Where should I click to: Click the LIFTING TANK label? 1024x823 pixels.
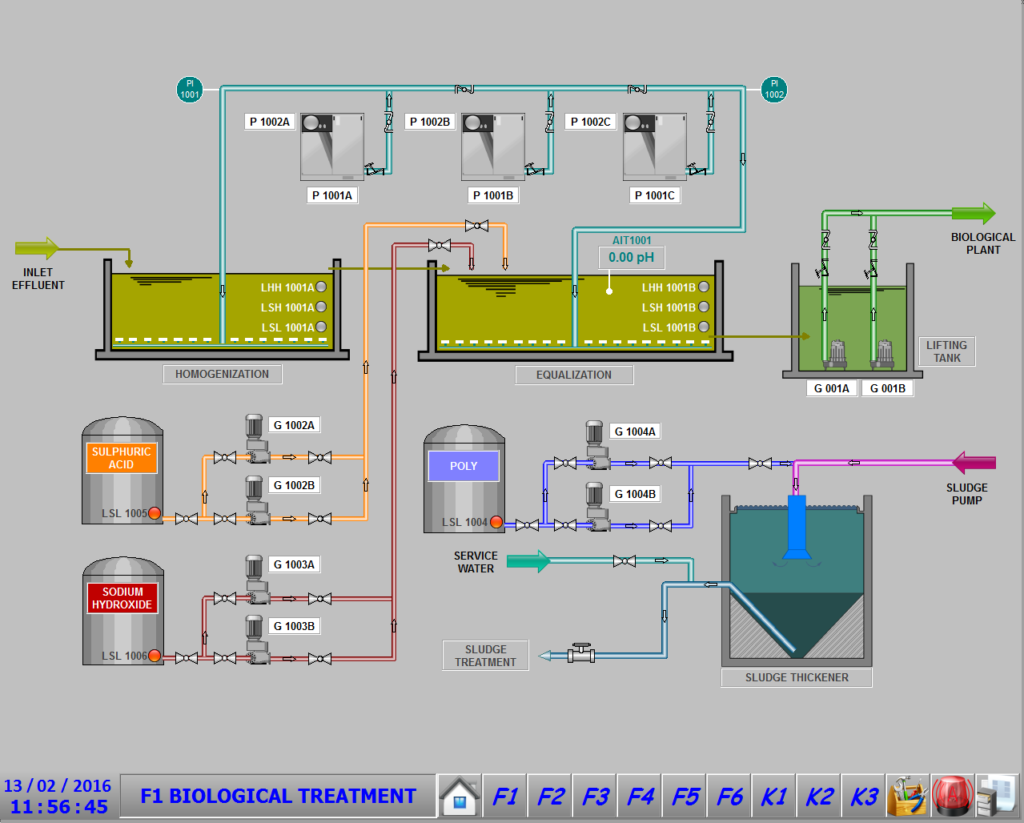tap(947, 351)
